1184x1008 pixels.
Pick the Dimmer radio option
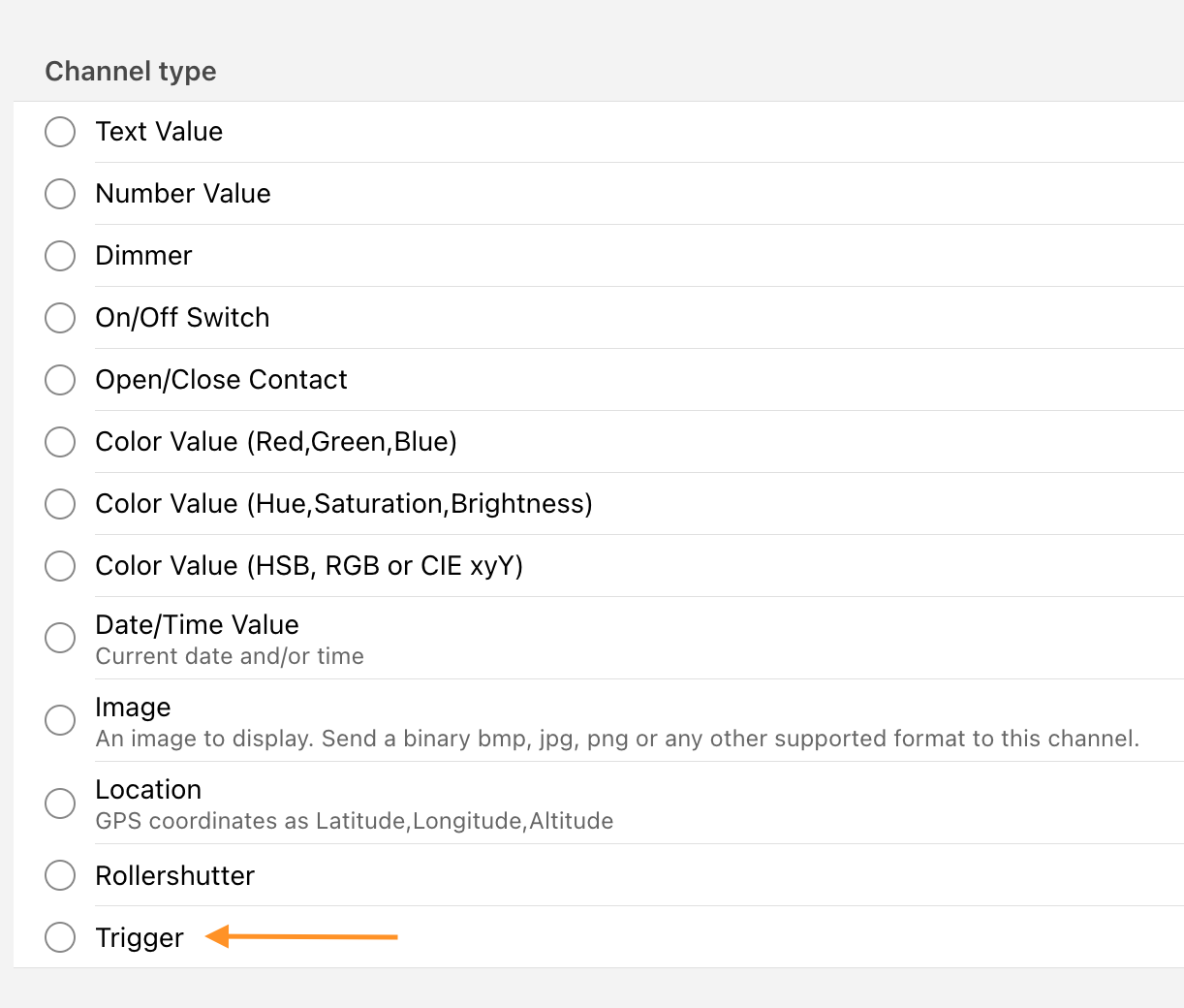60,256
